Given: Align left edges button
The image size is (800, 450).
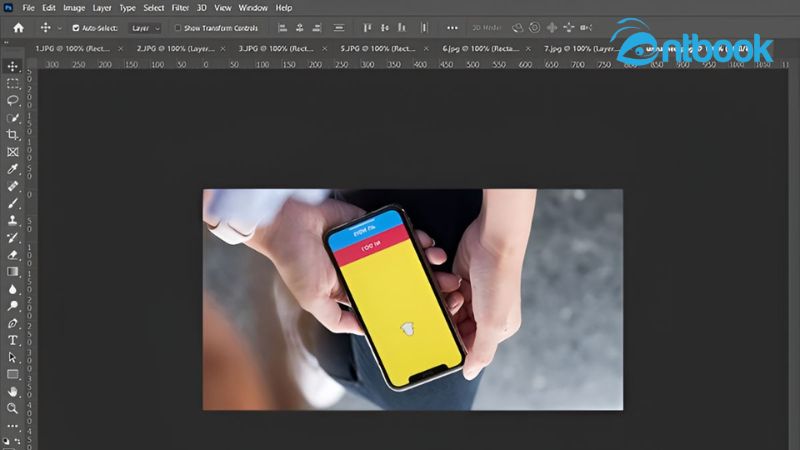Looking at the screenshot, I should pos(282,28).
